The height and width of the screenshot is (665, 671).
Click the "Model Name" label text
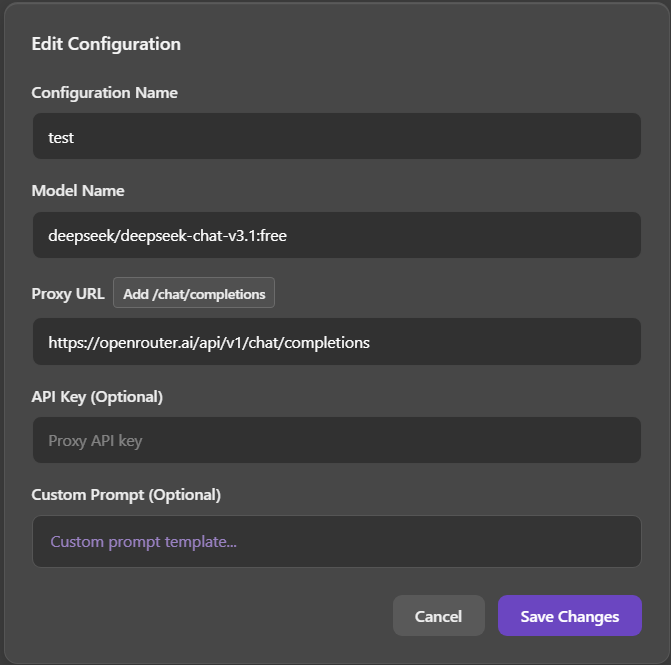coord(78,190)
